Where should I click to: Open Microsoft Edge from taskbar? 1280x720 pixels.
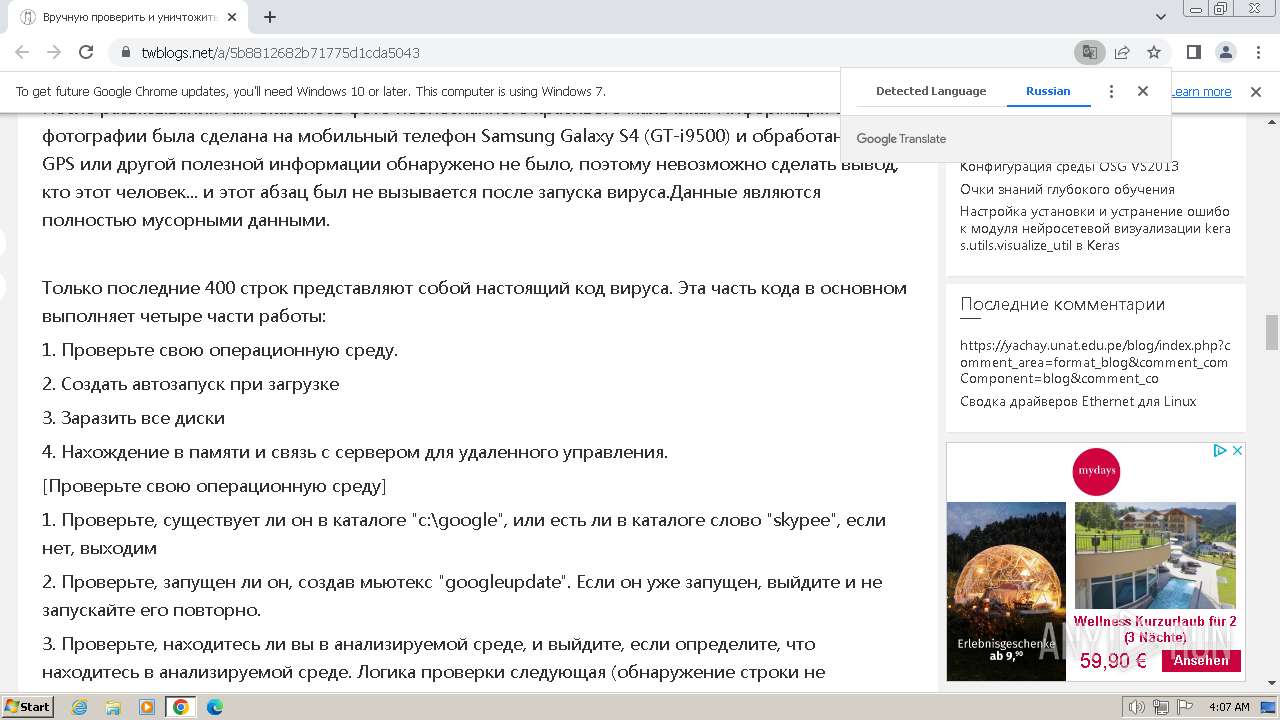[215, 707]
